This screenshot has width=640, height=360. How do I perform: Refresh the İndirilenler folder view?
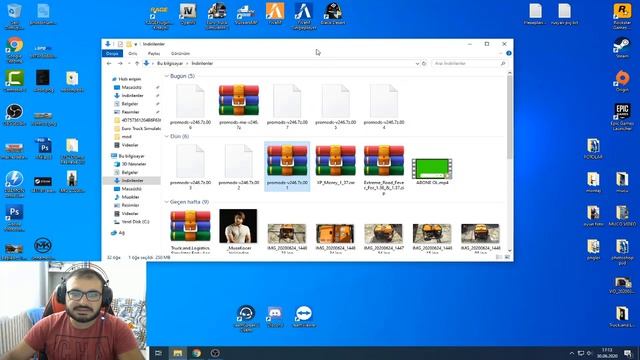click(x=424, y=64)
